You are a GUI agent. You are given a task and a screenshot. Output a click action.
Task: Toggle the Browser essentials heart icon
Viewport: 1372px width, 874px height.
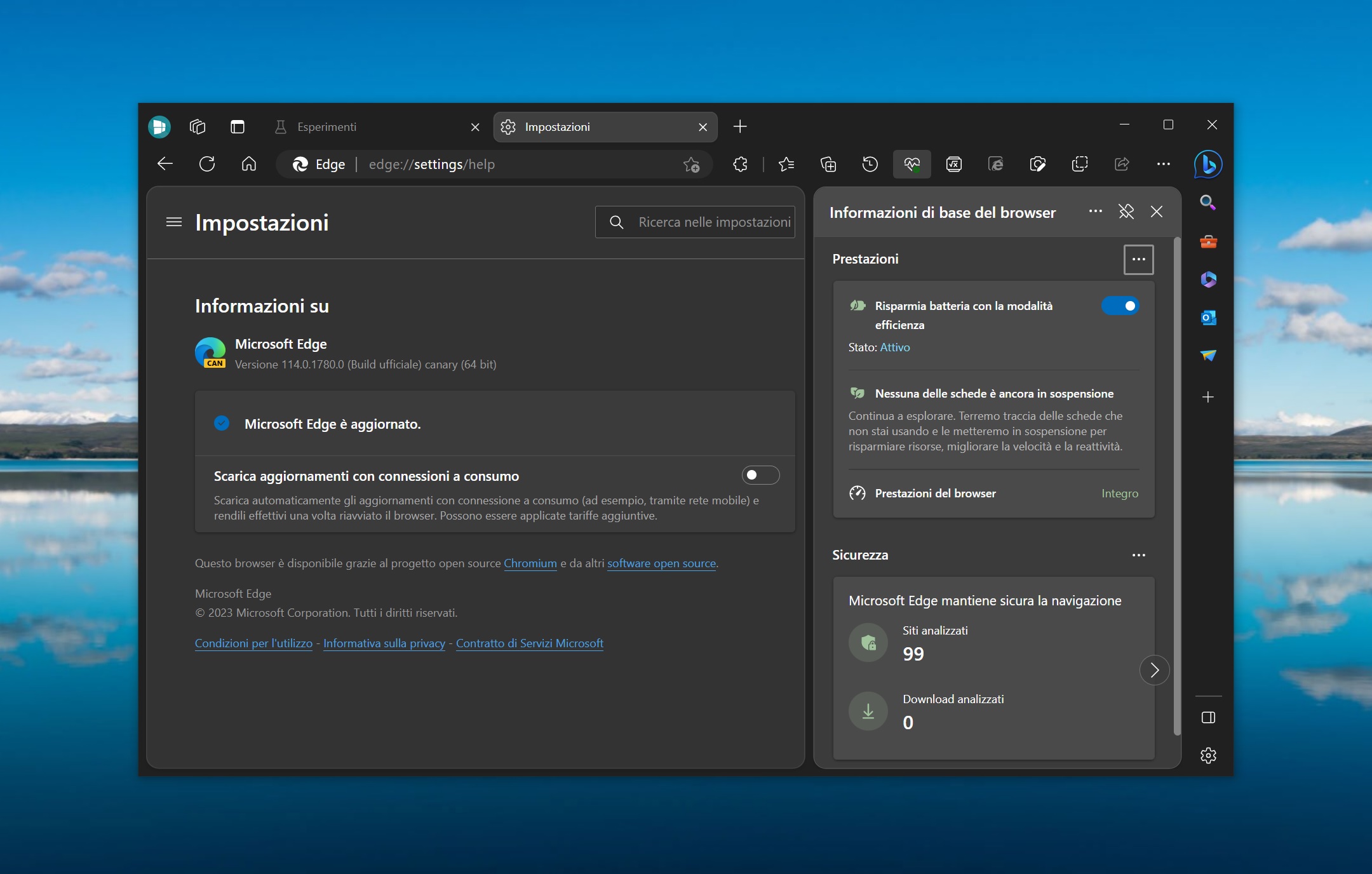coord(912,165)
